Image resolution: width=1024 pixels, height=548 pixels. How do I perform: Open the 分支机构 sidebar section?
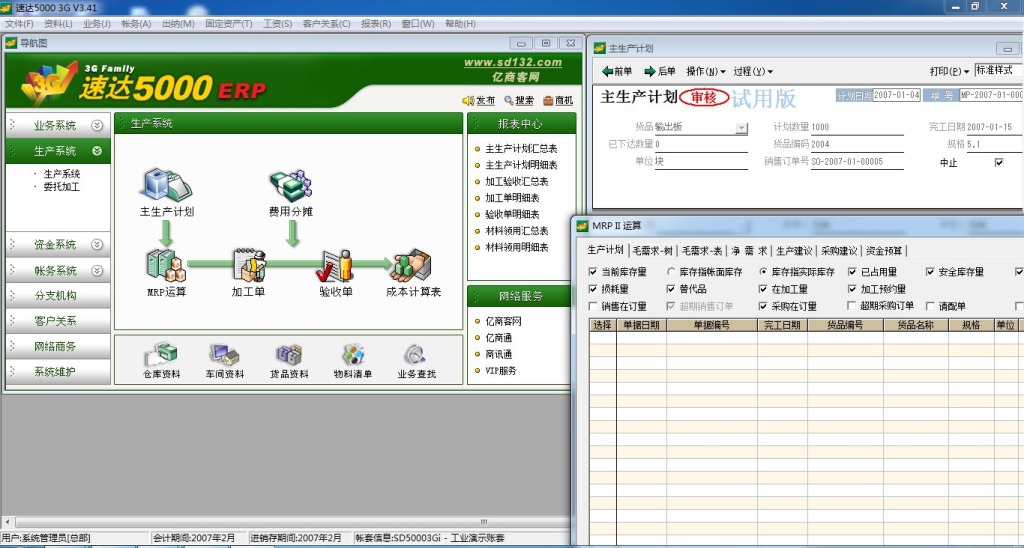[56, 295]
